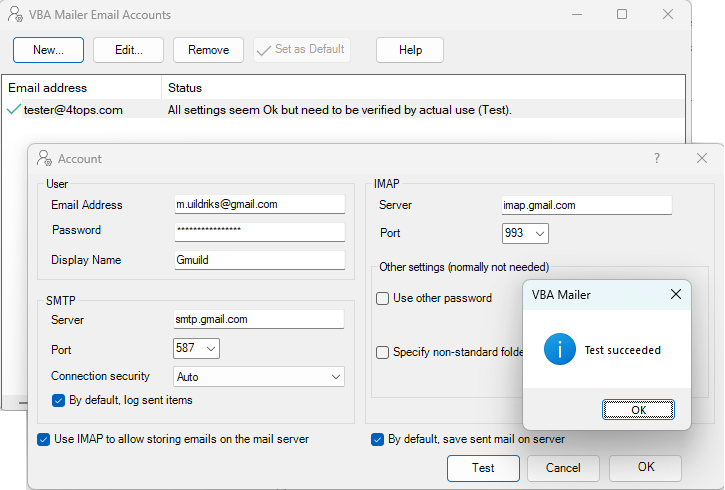Click the IMAP Server field imap.gmail.com
This screenshot has height=490, width=725.
pyautogui.click(x=587, y=205)
